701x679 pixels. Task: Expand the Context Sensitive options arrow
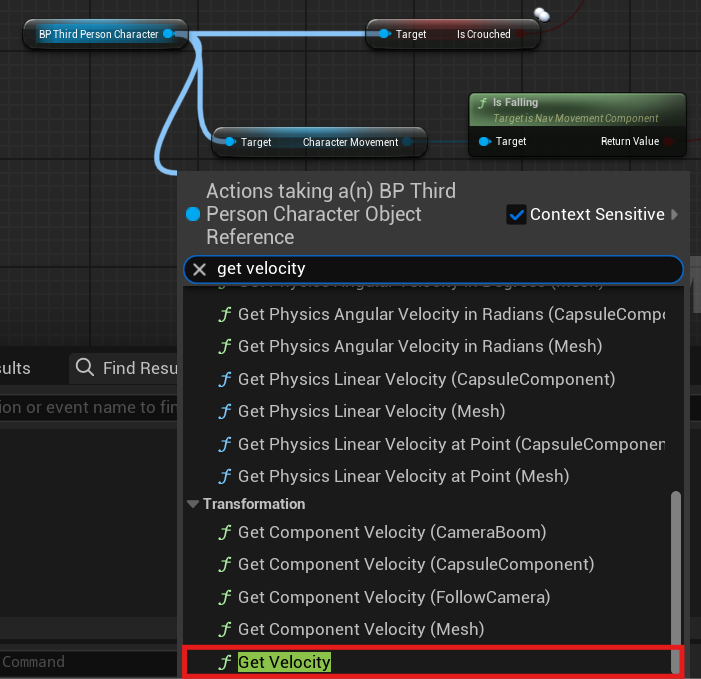point(675,215)
